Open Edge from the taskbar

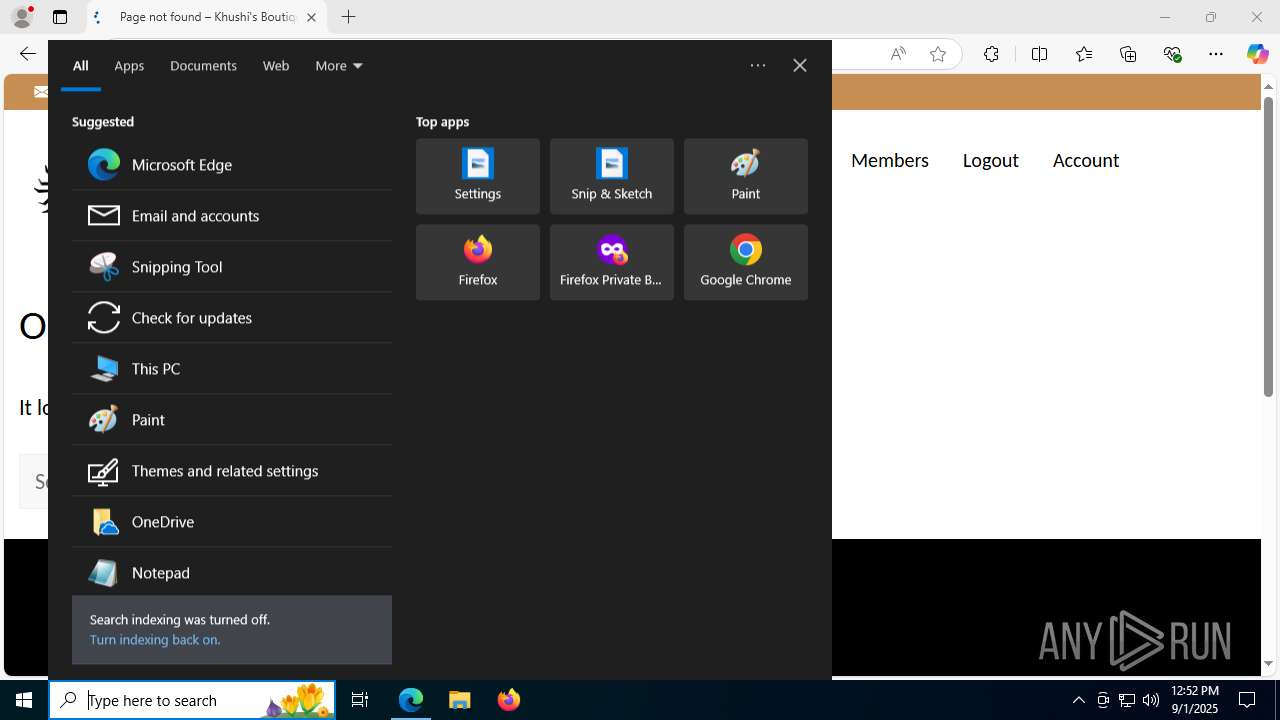411,700
